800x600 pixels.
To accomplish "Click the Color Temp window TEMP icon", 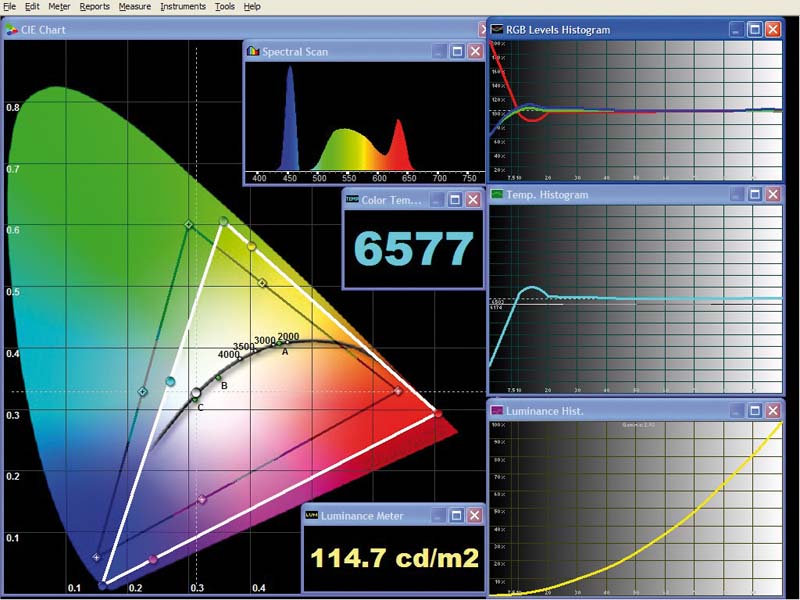I will (x=352, y=199).
